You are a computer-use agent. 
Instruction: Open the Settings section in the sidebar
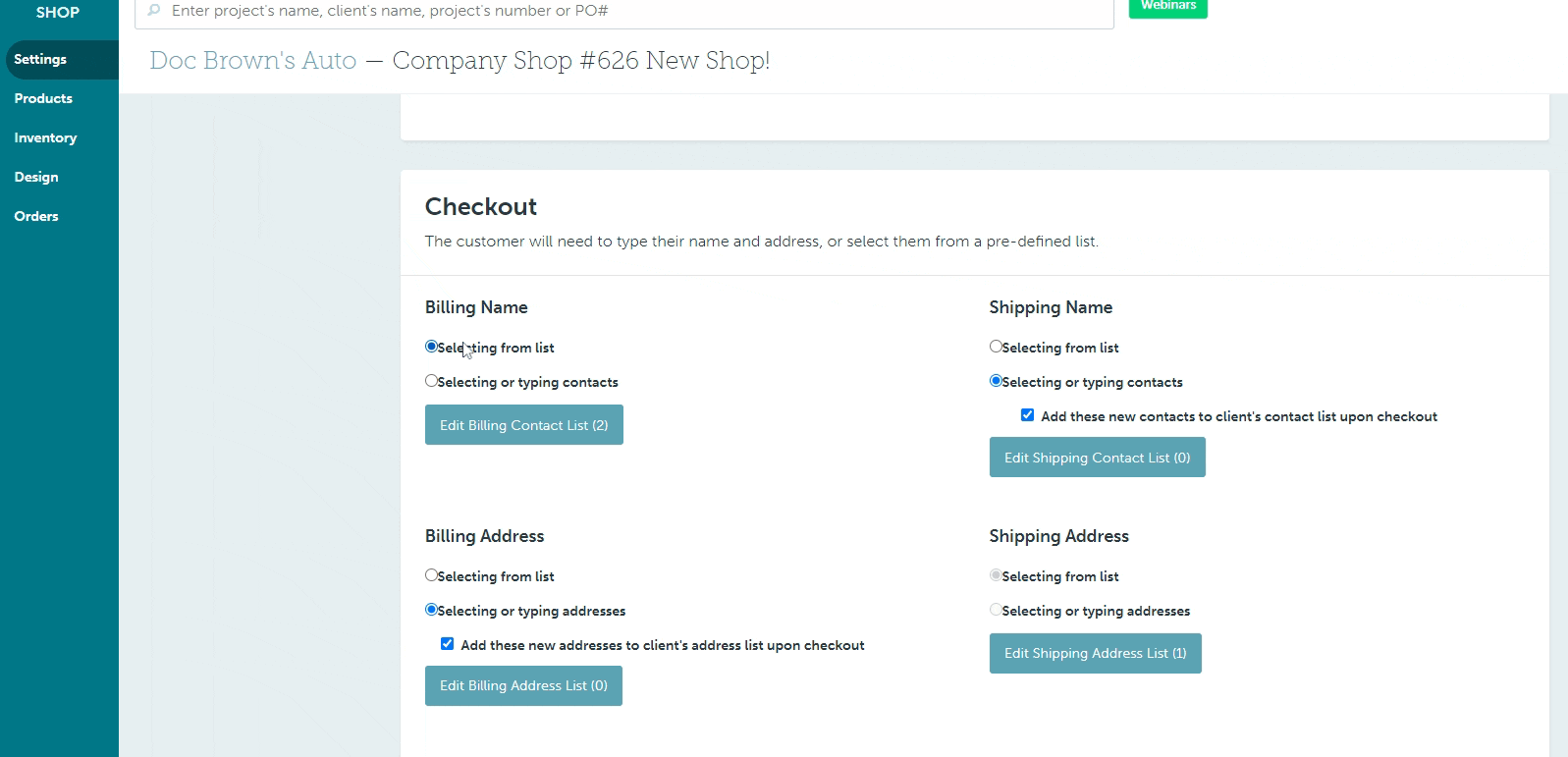pyautogui.click(x=39, y=59)
